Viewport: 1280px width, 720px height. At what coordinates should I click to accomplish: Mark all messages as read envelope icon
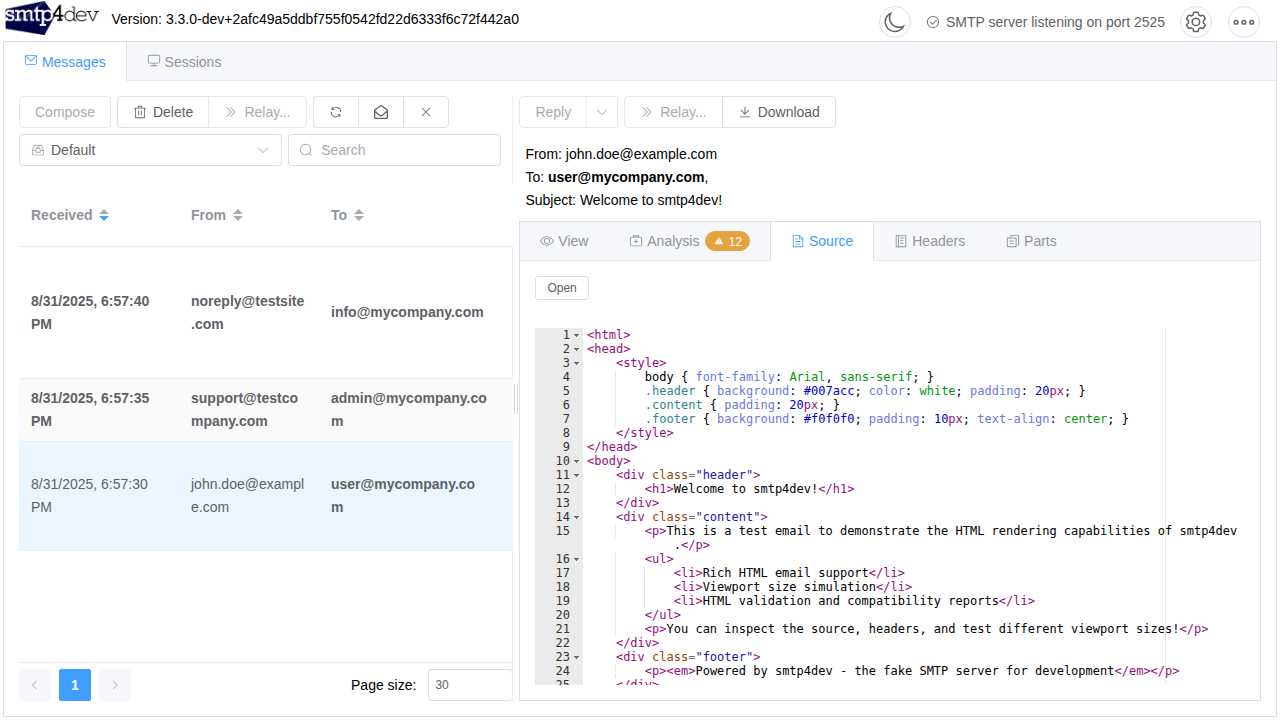(x=381, y=112)
